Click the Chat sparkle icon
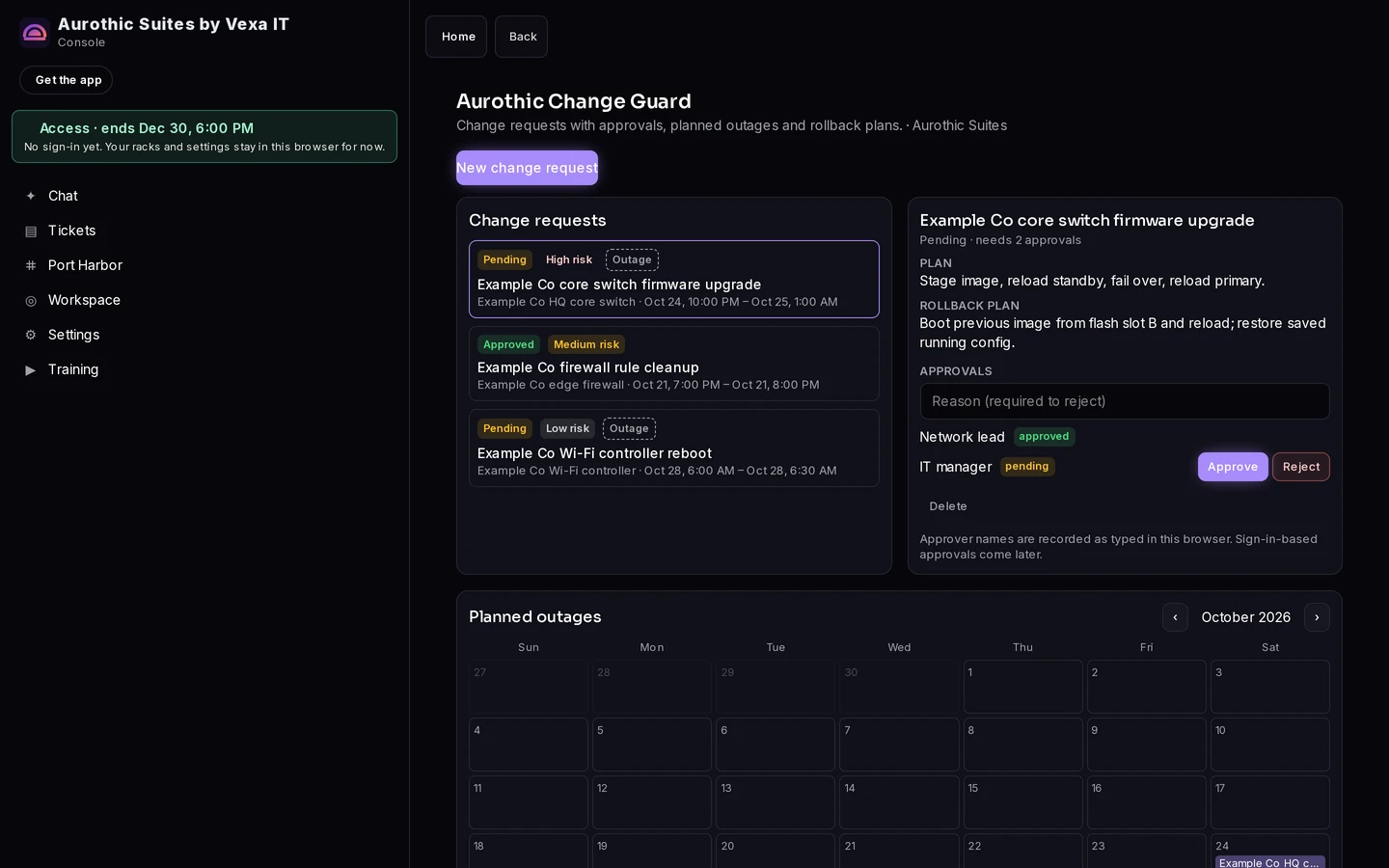Viewport: 1389px width, 868px height. pyautogui.click(x=31, y=196)
